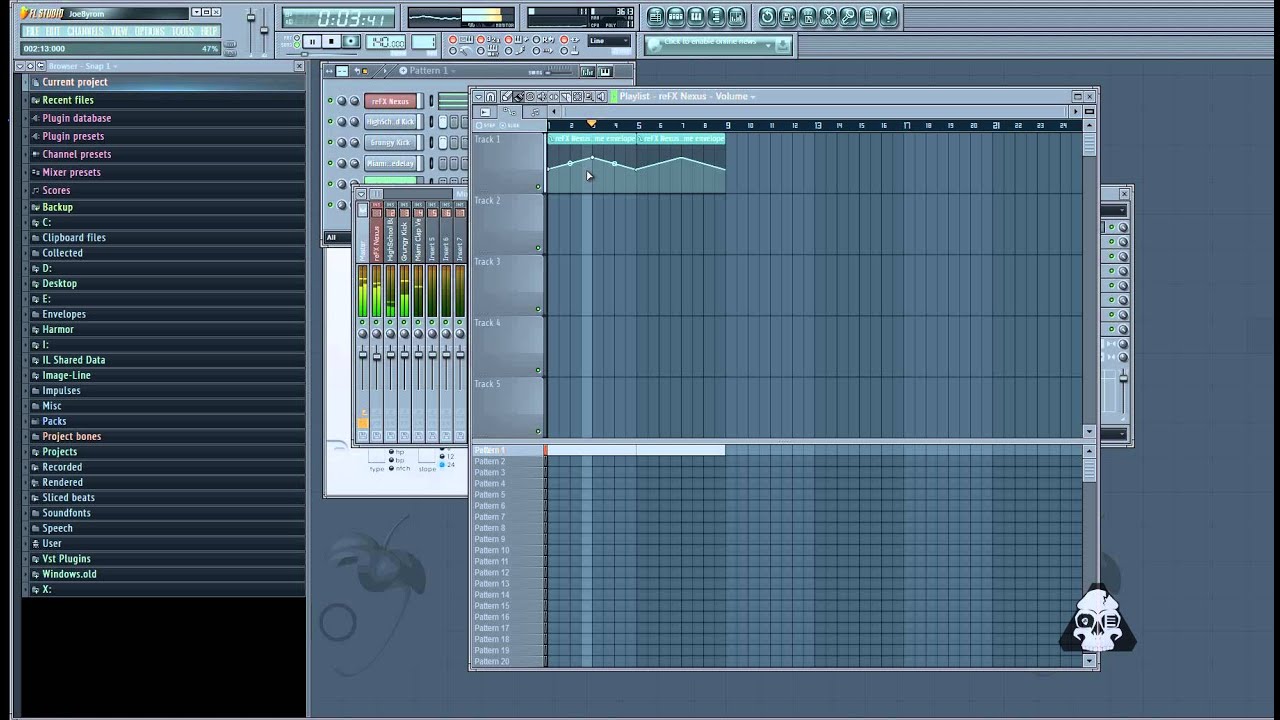Screen dimensions: 1280x720
Task: Select the Slice tool in the Playlist
Action: (566, 96)
